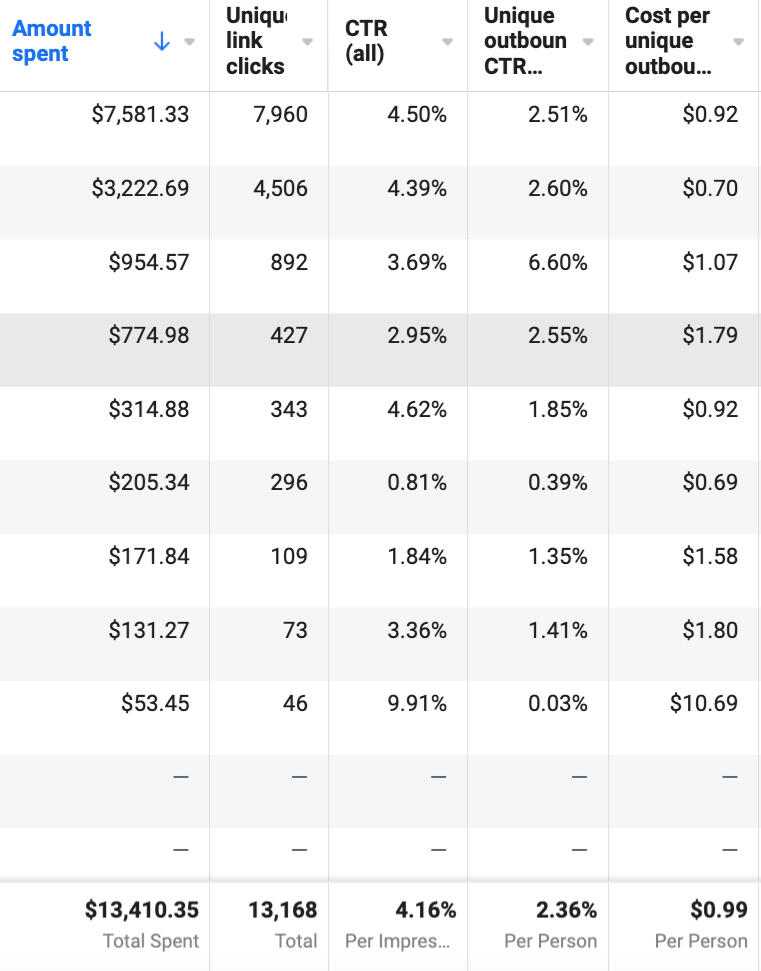Click the 6.60% unique outbound CTR cell
Image resolution: width=761 pixels, height=971 pixels.
pyautogui.click(x=558, y=263)
